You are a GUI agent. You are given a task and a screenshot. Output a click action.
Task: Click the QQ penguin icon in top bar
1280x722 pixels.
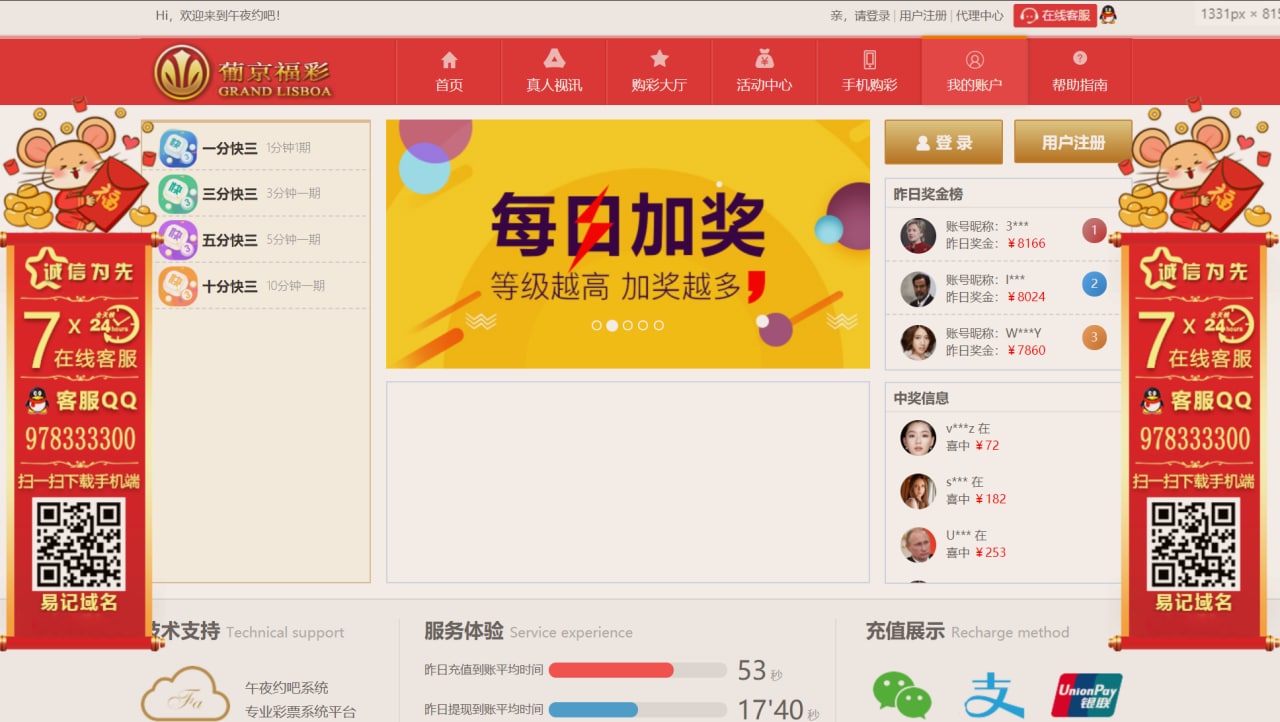point(1108,15)
